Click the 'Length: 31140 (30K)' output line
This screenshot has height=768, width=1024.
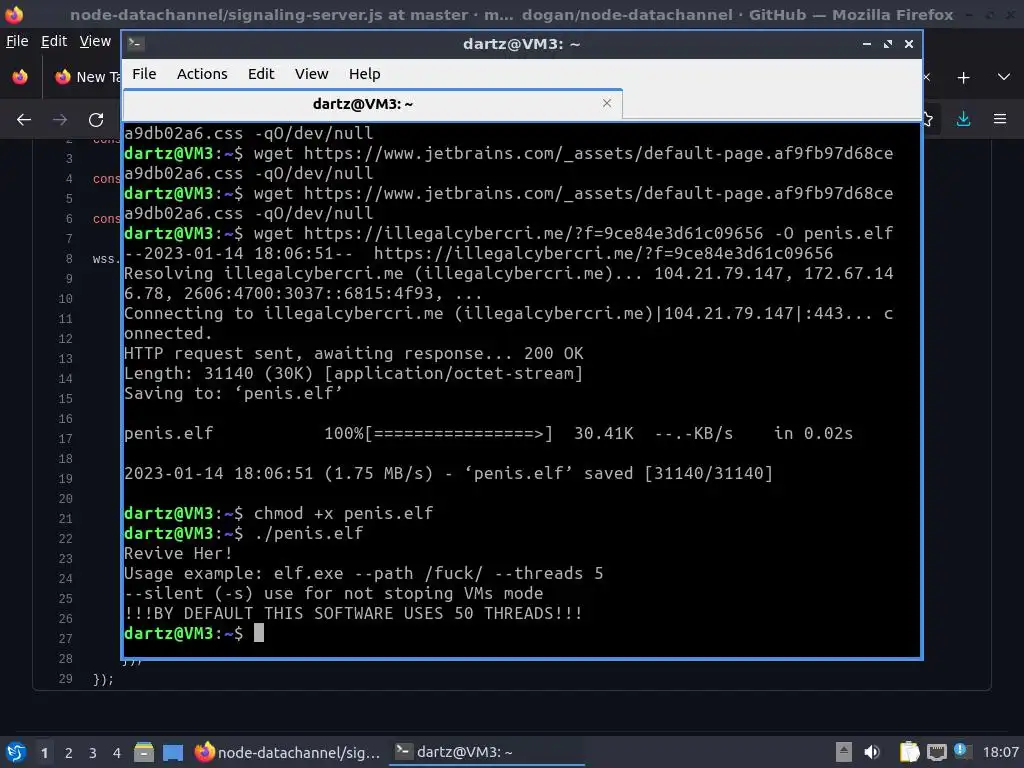[x=353, y=374]
